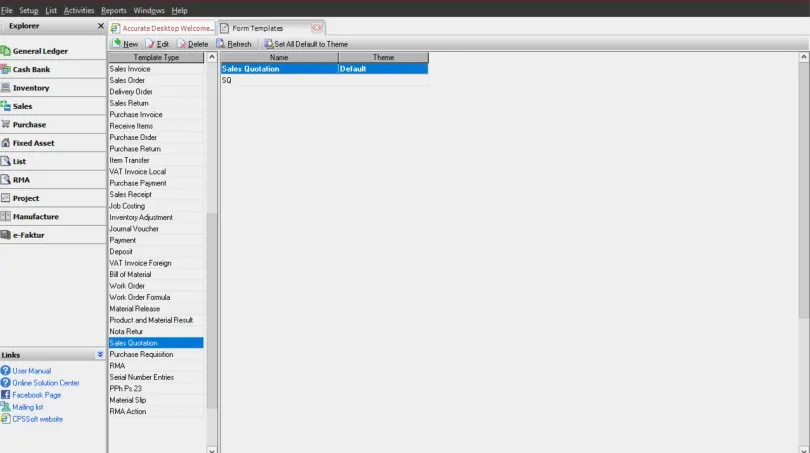Click Set All Default to Theme icon
Viewport: 810px width, 453px height.
coord(267,44)
